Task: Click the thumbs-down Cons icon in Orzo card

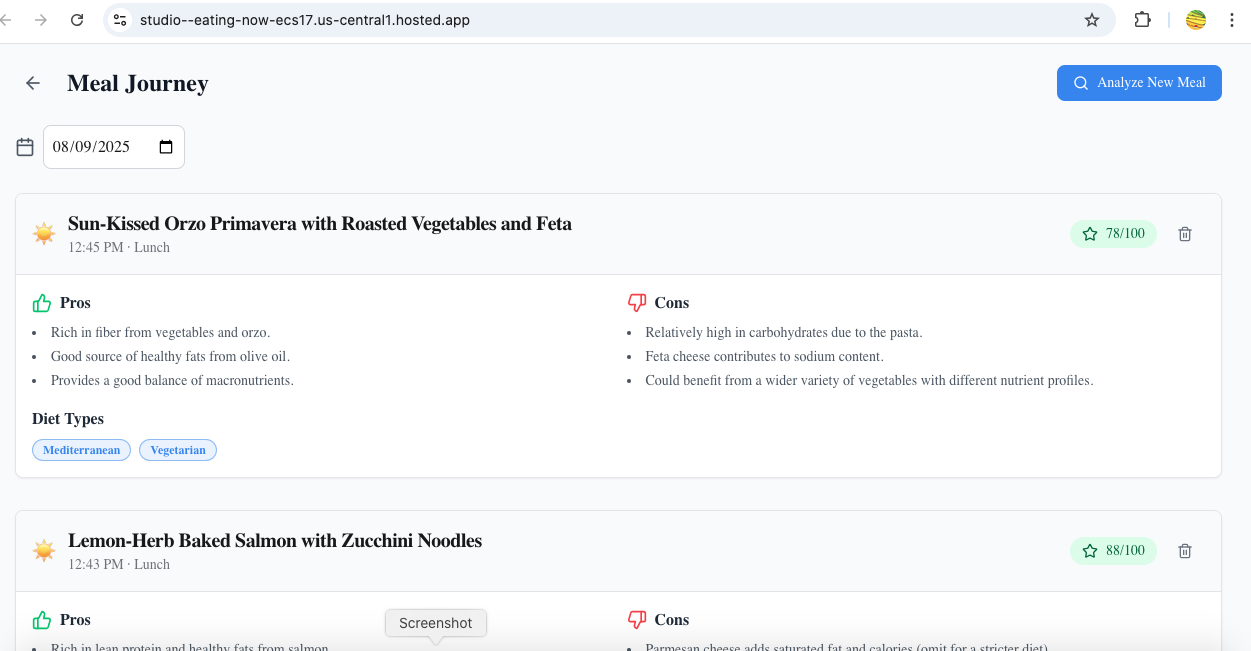Action: (637, 303)
